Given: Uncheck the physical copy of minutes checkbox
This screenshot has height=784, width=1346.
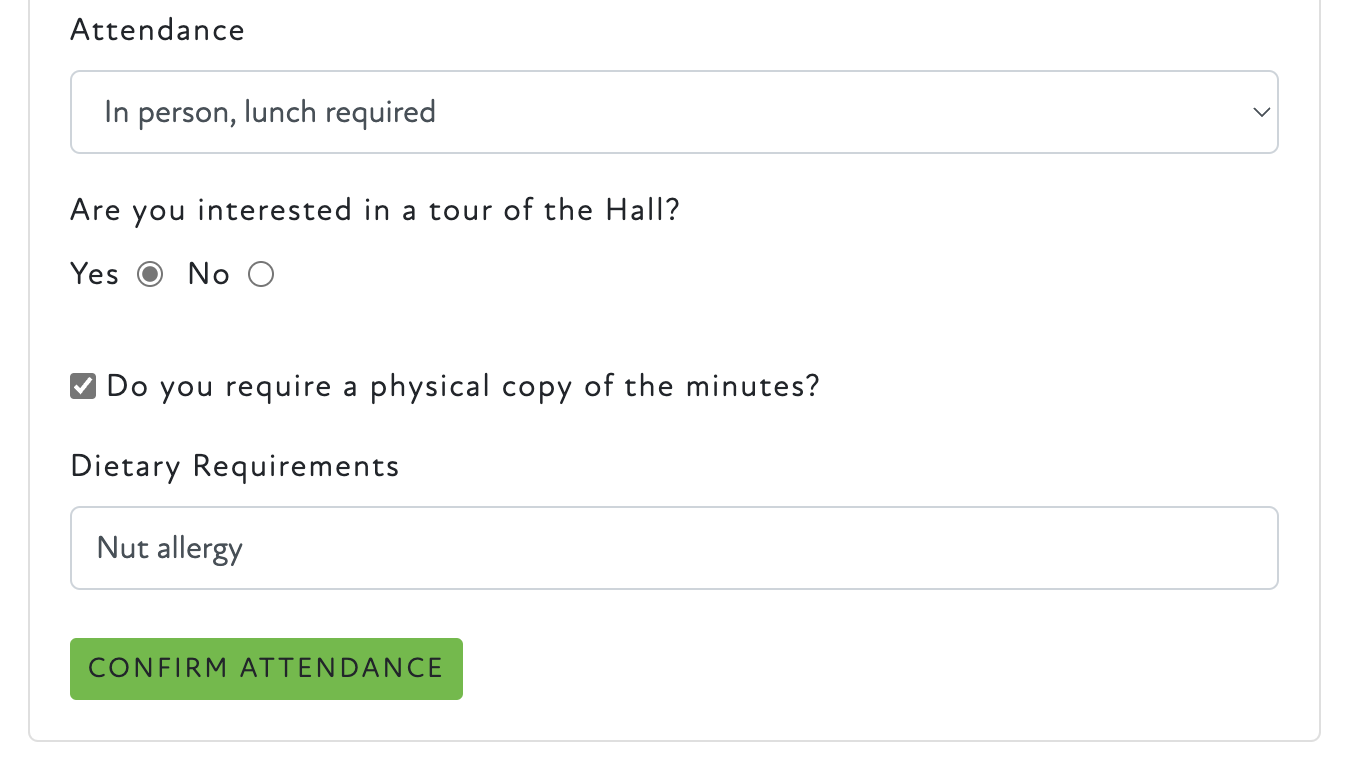Looking at the screenshot, I should (x=83, y=386).
